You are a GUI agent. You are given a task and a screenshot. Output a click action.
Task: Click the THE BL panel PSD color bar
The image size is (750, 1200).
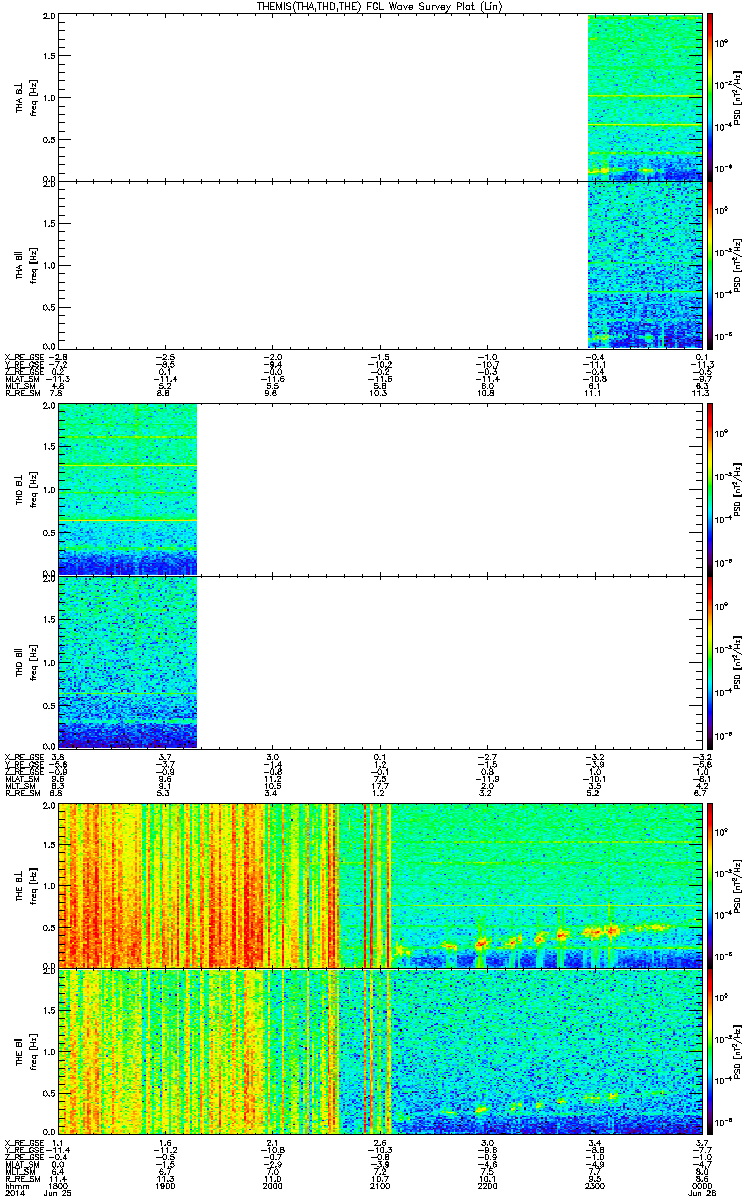pos(710,884)
